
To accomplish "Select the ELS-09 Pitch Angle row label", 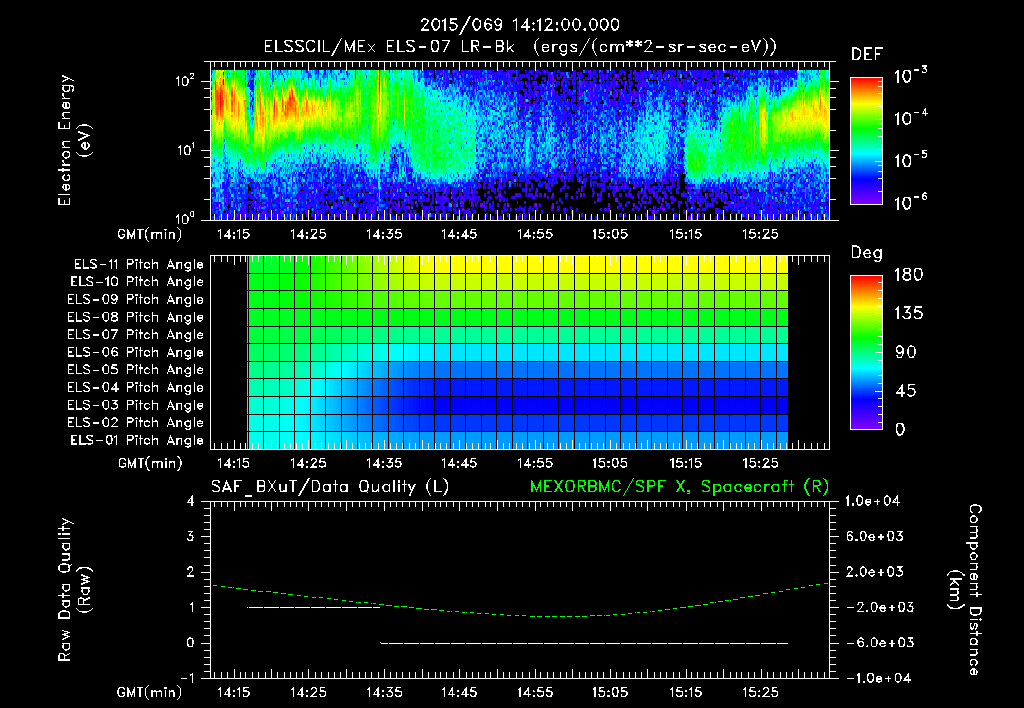I will pyautogui.click(x=136, y=300).
